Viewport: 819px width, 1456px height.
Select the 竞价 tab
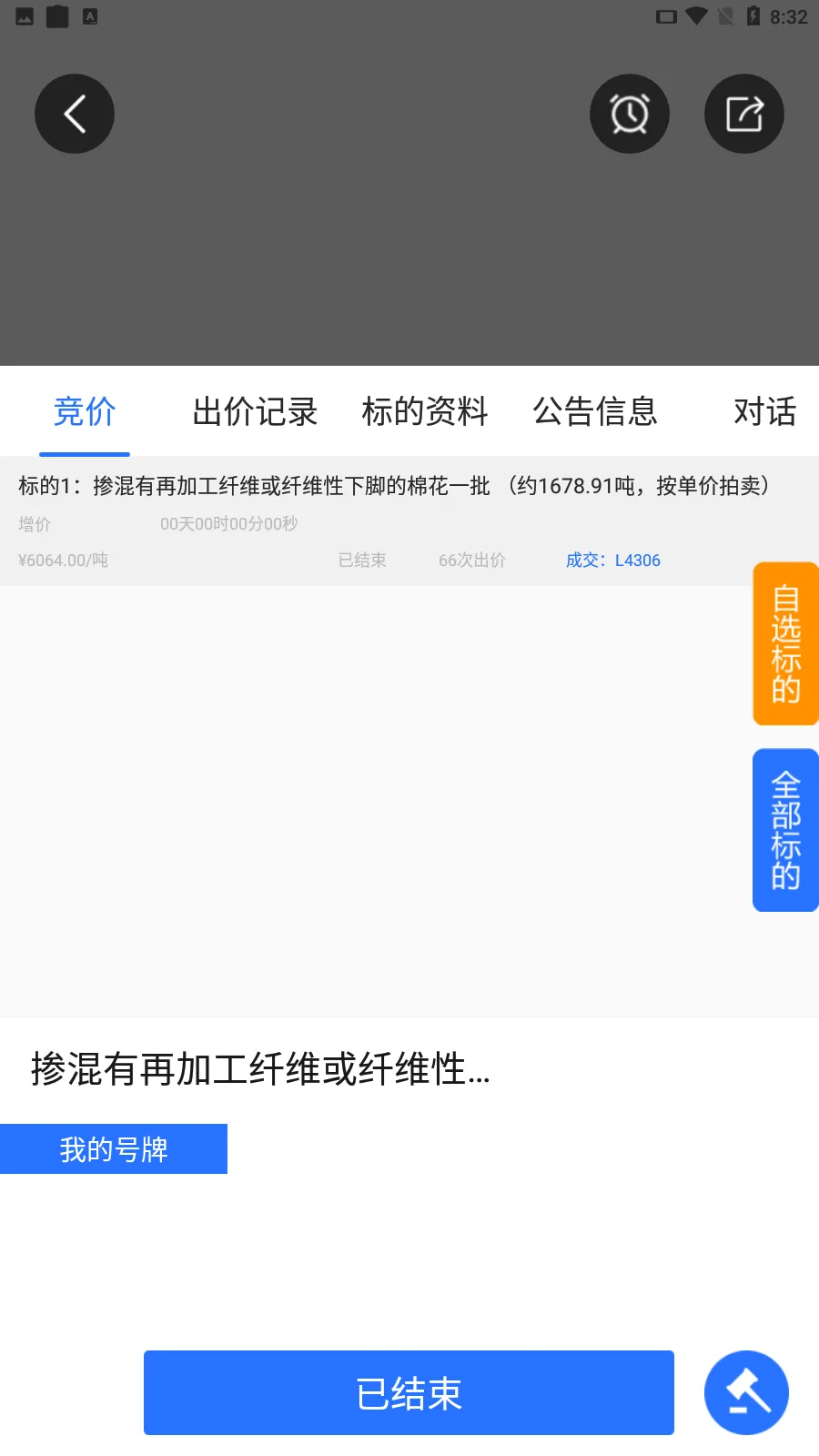click(85, 411)
